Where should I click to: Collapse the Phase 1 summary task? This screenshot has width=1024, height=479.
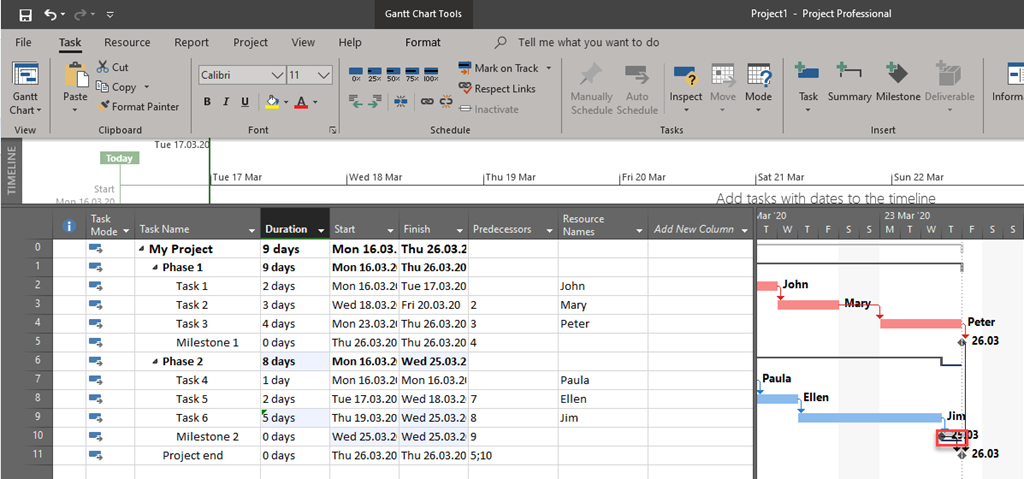(154, 268)
